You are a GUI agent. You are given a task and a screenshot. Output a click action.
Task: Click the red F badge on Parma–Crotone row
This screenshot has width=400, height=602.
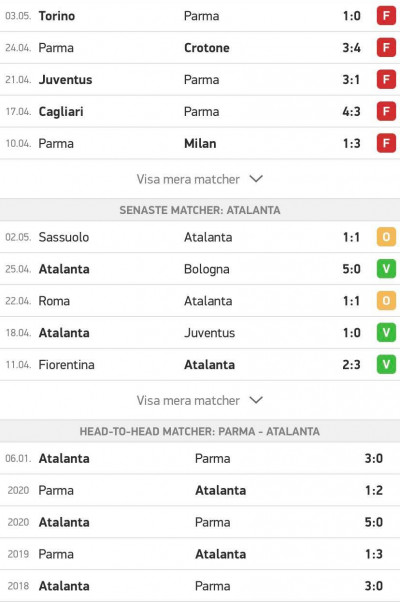(x=386, y=48)
